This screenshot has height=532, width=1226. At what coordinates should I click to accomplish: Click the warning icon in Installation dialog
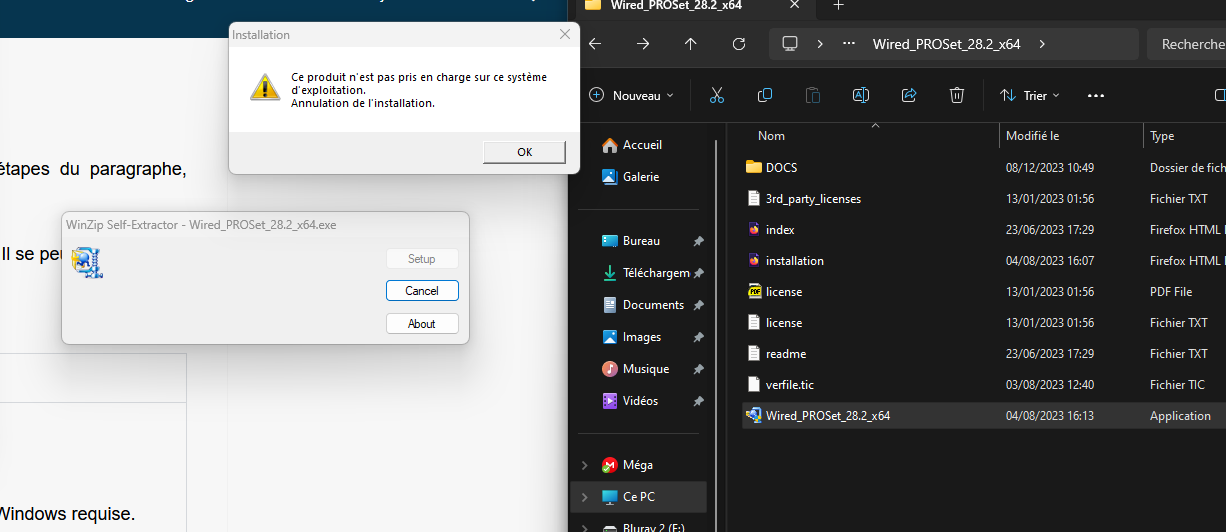pos(265,87)
